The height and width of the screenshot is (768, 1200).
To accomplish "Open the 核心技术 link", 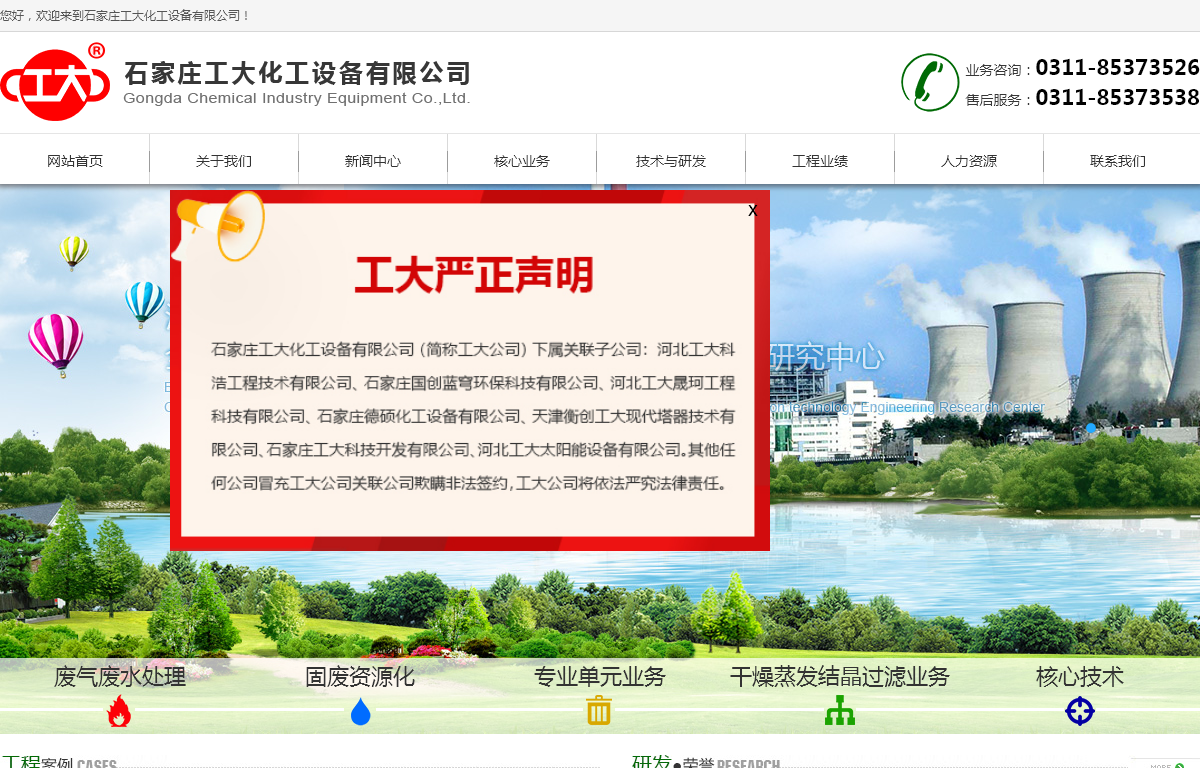I will (x=1080, y=677).
